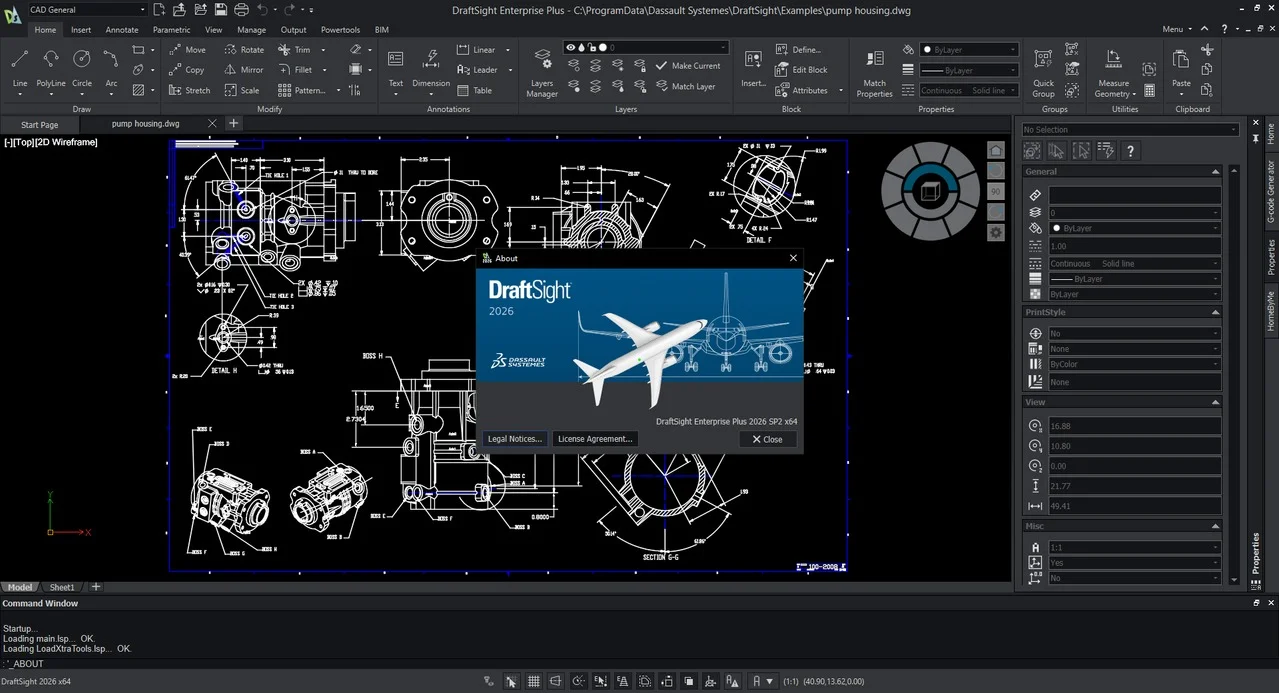Click the Match Layer button
The image size is (1279, 693).
pyautogui.click(x=686, y=87)
